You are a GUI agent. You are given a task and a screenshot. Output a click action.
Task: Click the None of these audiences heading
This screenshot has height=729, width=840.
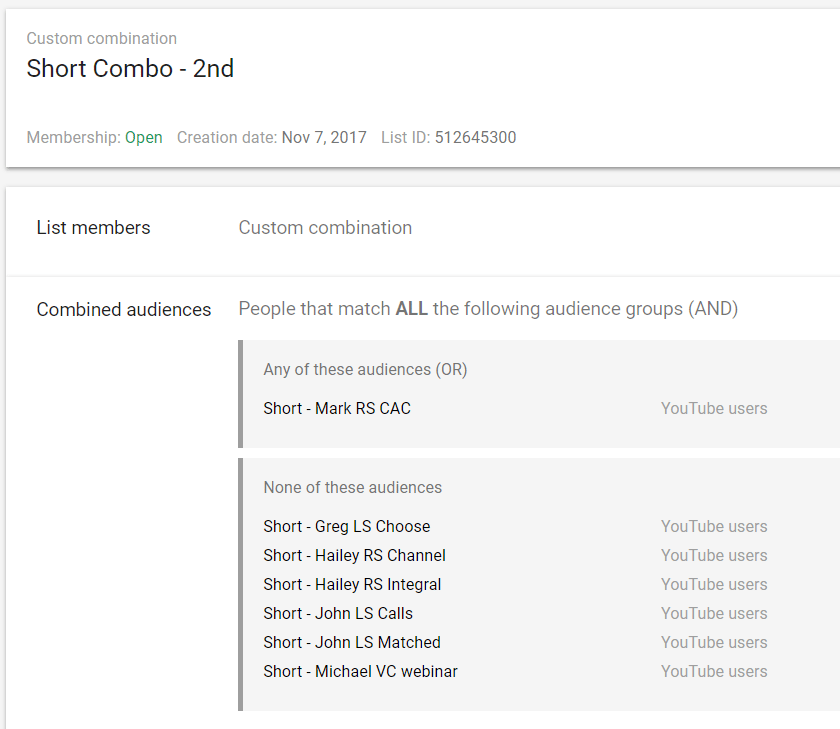click(x=352, y=488)
